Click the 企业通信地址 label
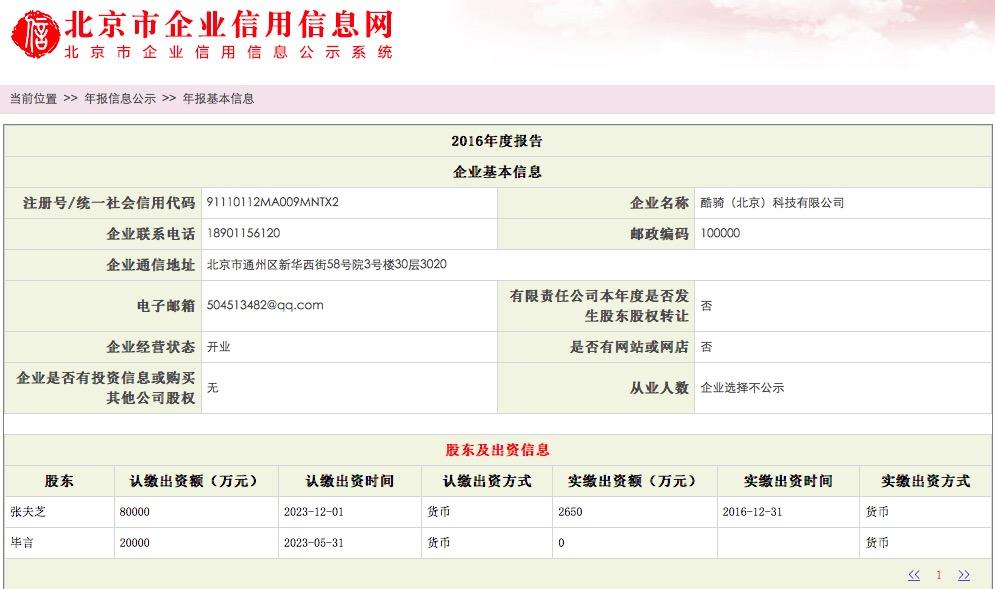The width and height of the screenshot is (995, 589). click(x=150, y=265)
